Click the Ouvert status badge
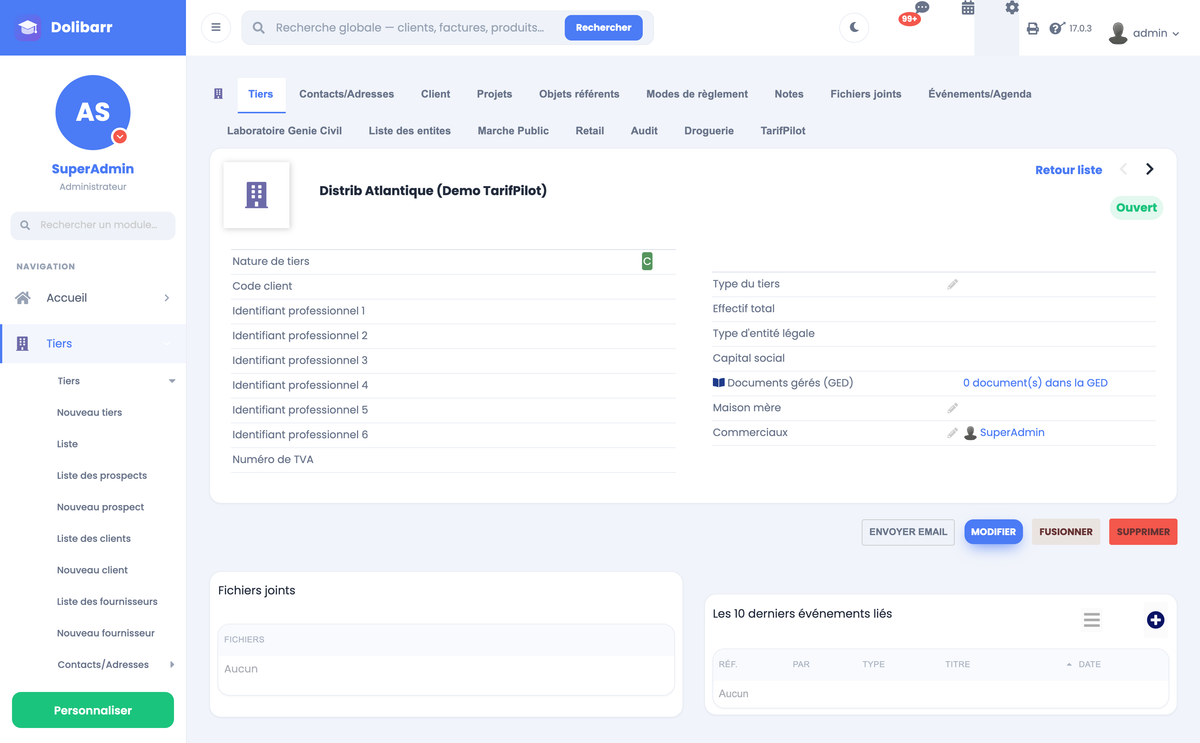Viewport: 1200px width, 743px height. (1136, 208)
